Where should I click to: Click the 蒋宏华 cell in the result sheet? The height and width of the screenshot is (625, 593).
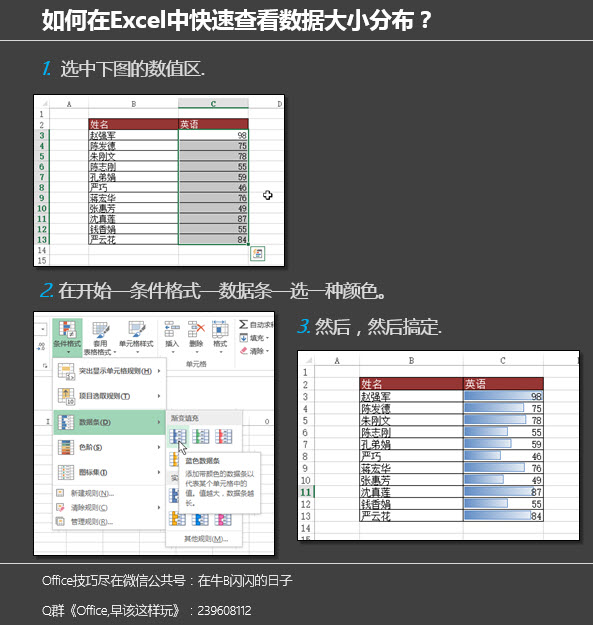[411, 468]
